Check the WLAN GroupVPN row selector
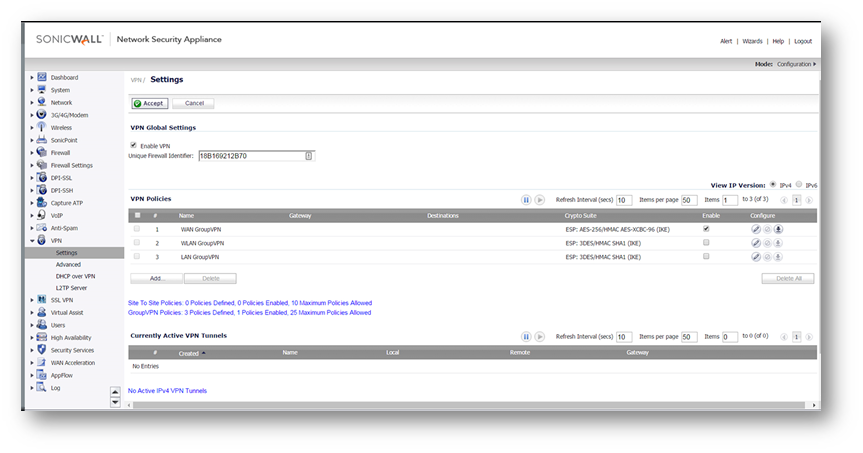Viewport: 863px width, 453px height. point(137,242)
